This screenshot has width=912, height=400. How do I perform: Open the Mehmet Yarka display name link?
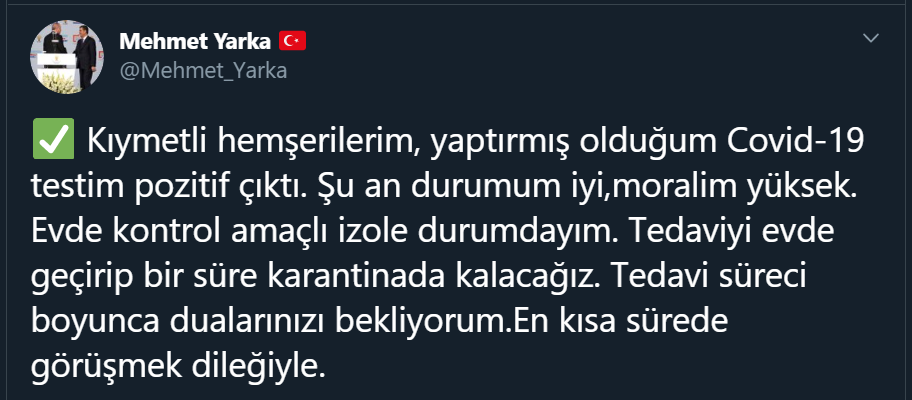coord(194,41)
